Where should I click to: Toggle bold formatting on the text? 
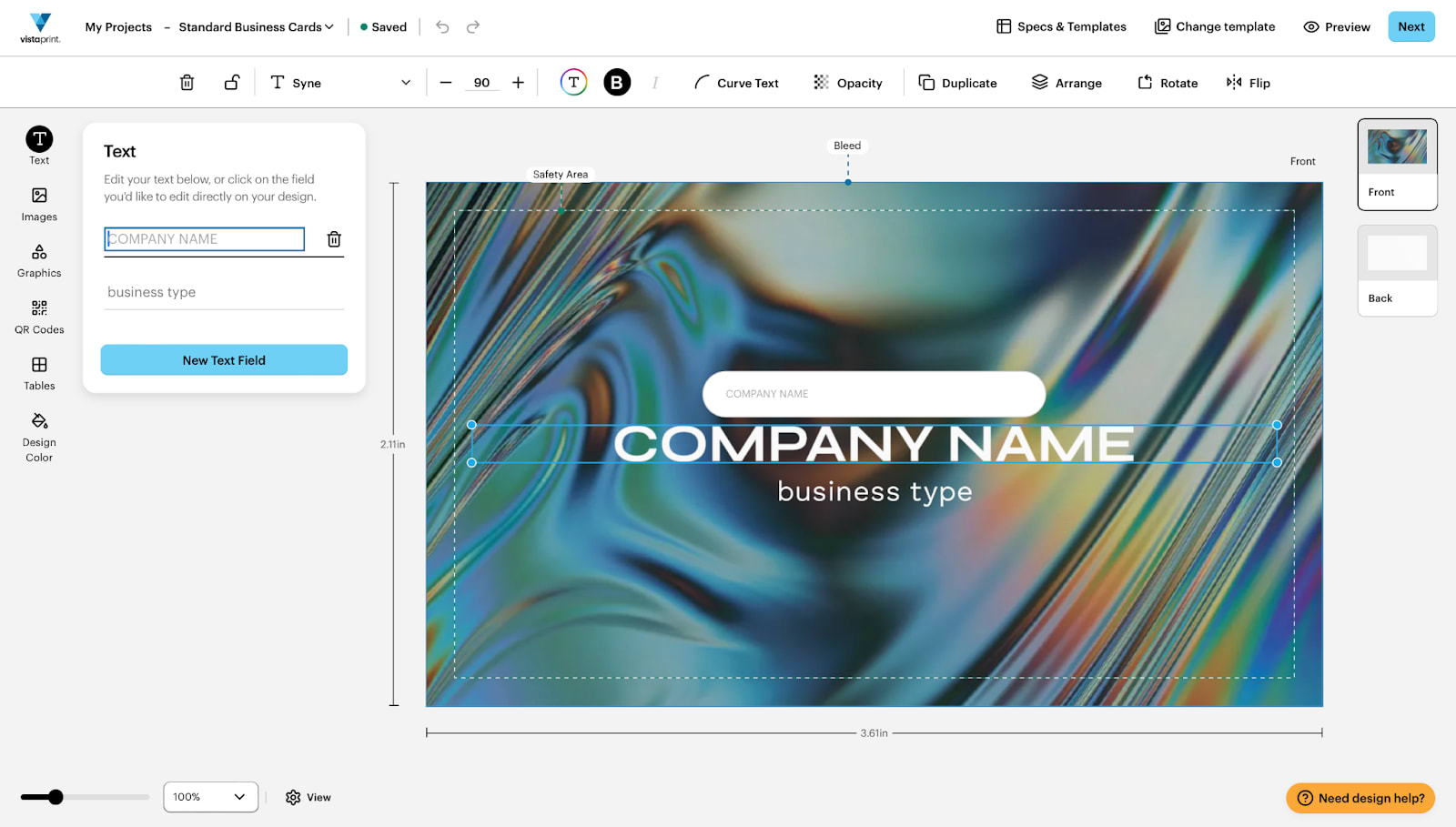tap(617, 82)
